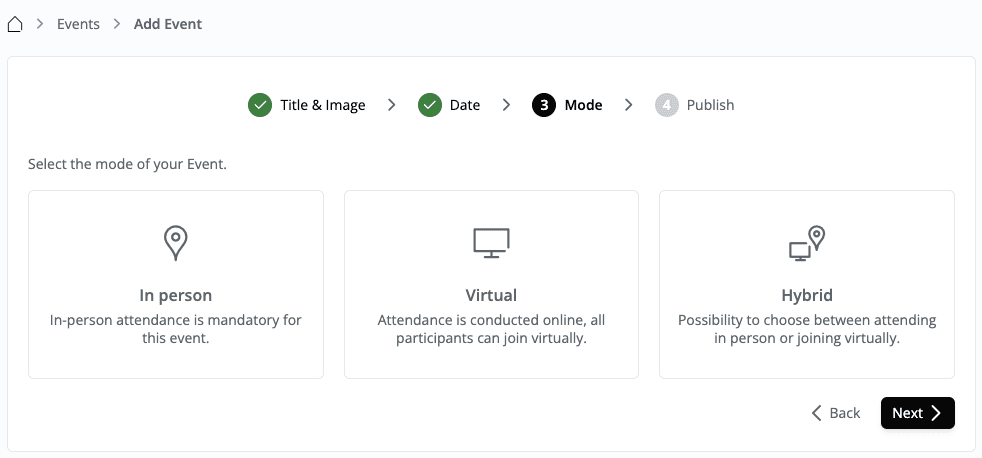Viewport: 982px width, 458px height.
Task: Click the location pin icon for In person
Action: [x=176, y=243]
